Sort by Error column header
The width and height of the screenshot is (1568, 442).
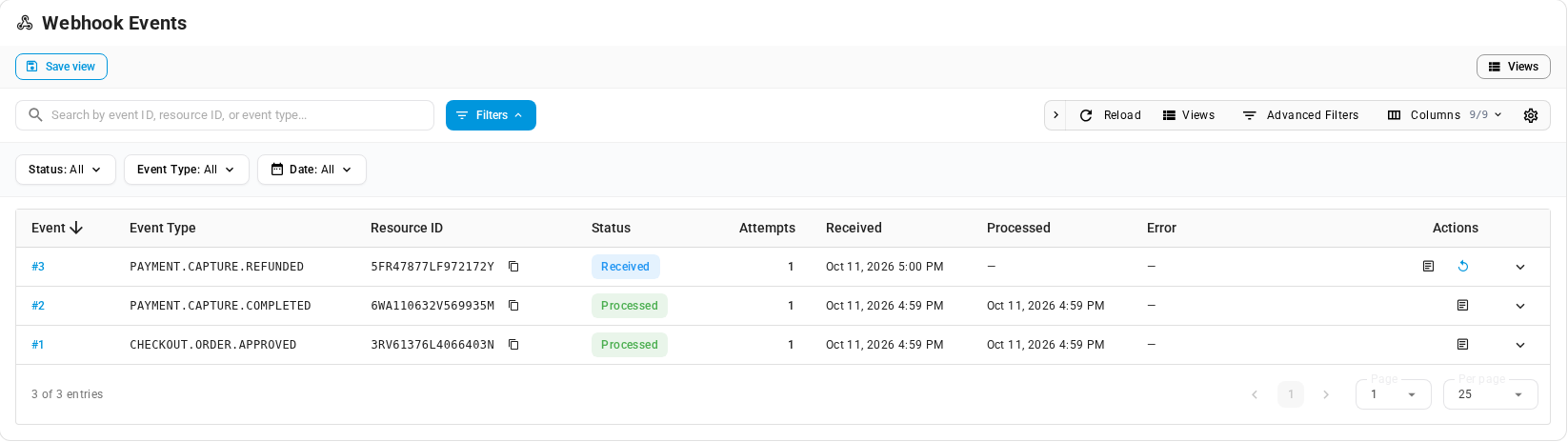point(1161,229)
